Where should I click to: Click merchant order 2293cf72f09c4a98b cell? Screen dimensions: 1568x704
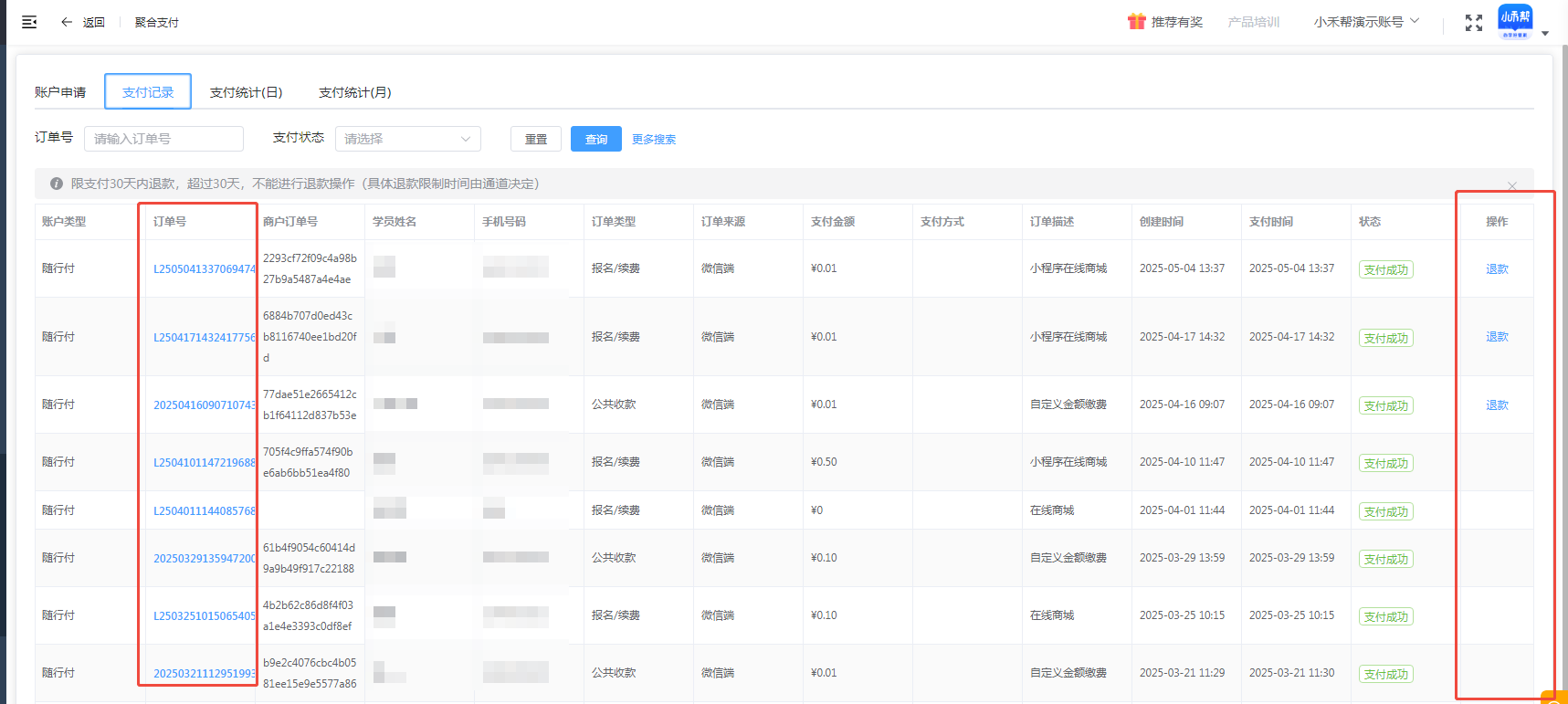coord(310,268)
